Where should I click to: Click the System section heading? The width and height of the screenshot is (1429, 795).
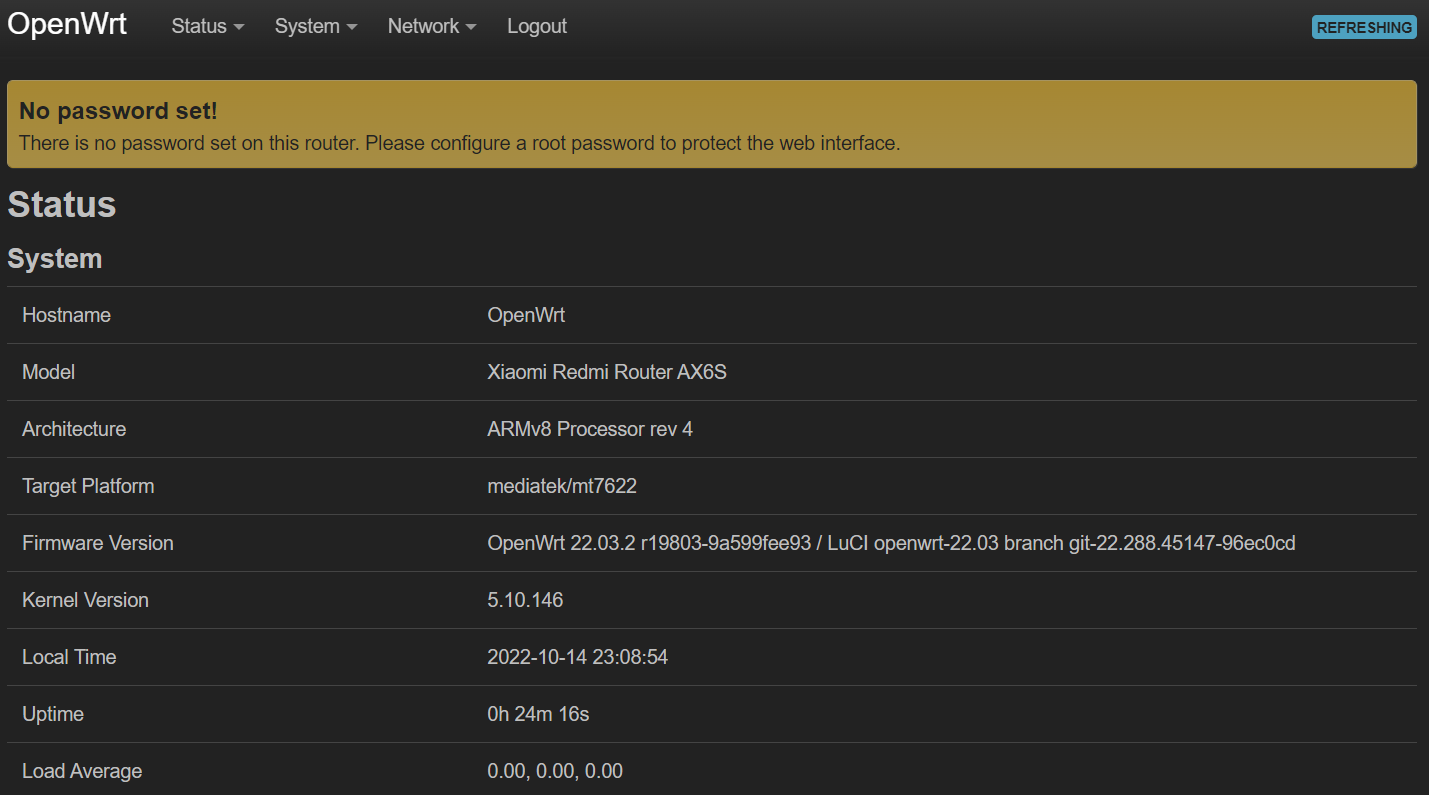click(55, 258)
